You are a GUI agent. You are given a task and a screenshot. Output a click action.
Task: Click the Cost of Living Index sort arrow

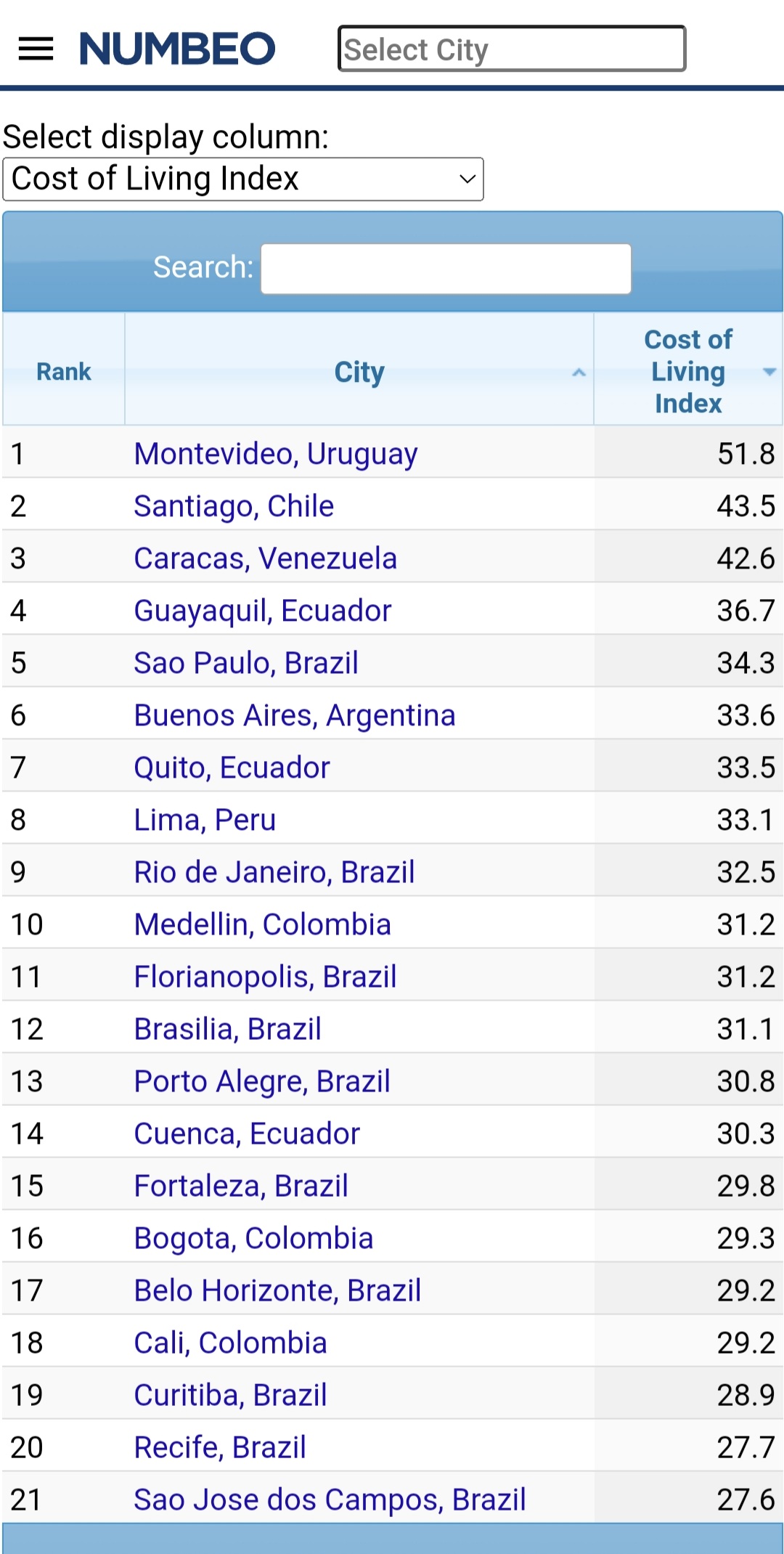coord(769,372)
